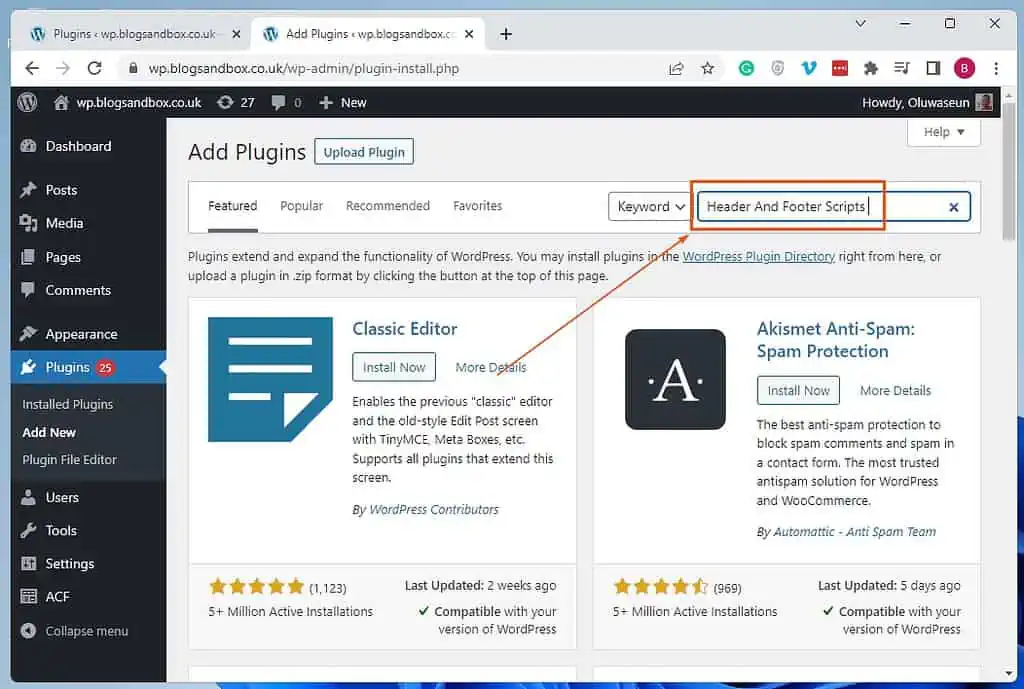Click the Comments sidebar icon
Viewport: 1024px width, 689px height.
tap(28, 290)
